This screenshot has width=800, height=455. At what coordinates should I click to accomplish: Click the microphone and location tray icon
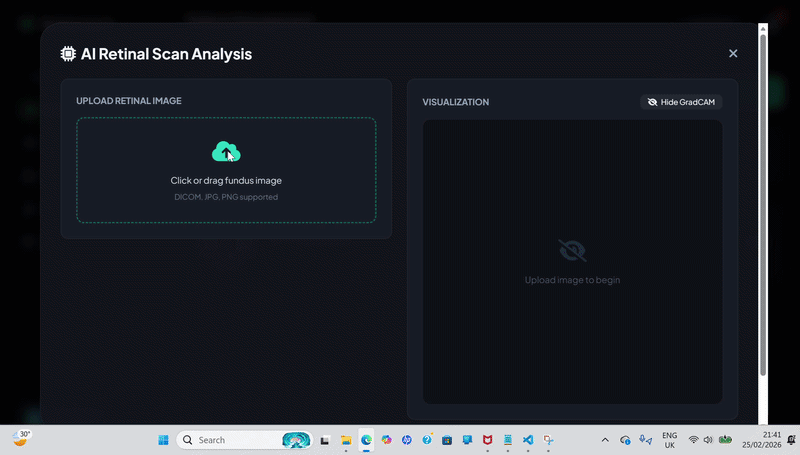click(x=645, y=440)
